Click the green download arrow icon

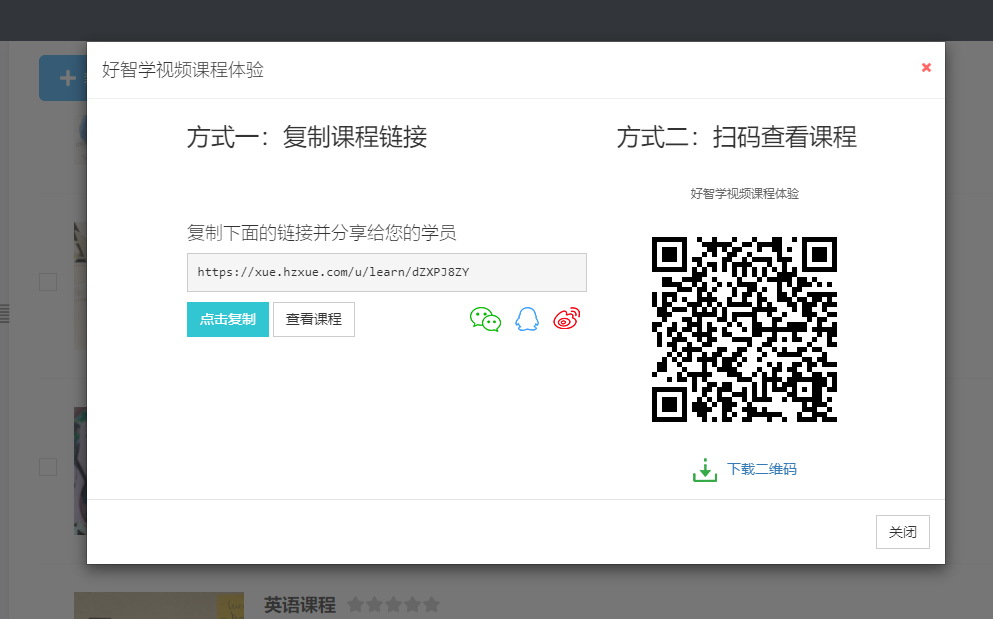click(x=705, y=470)
